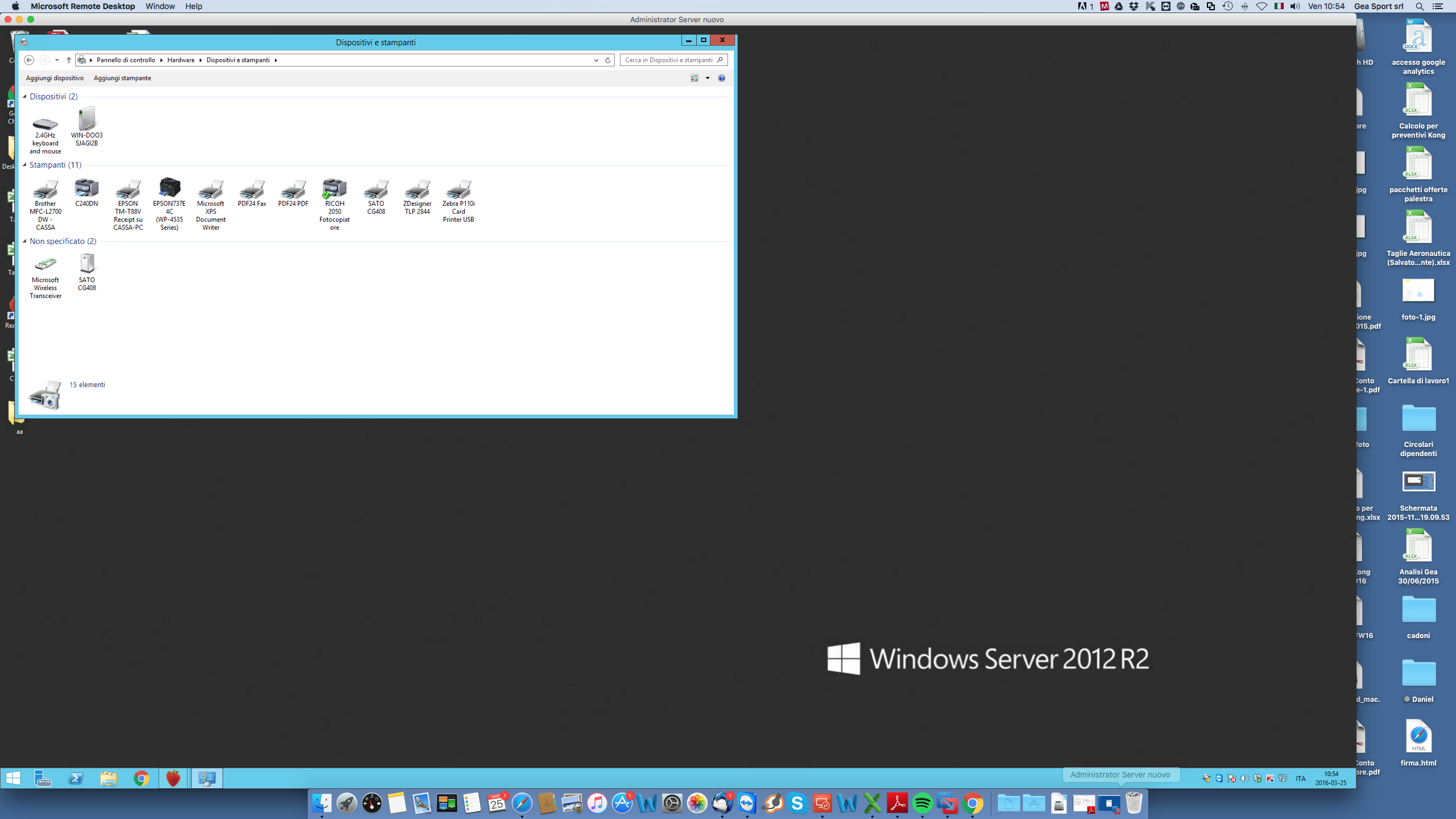Viewport: 1456px width, 819px height.
Task: Navigate to Hardware breadcrumb
Action: pyautogui.click(x=181, y=60)
